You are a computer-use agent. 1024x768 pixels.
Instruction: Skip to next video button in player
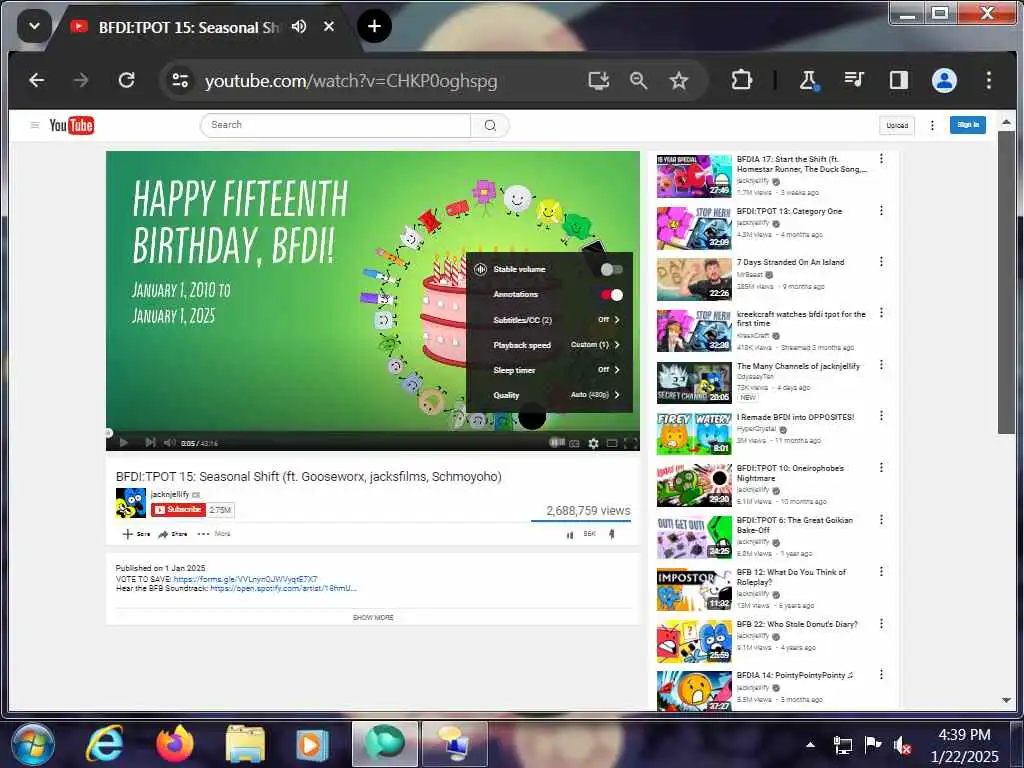coord(150,442)
